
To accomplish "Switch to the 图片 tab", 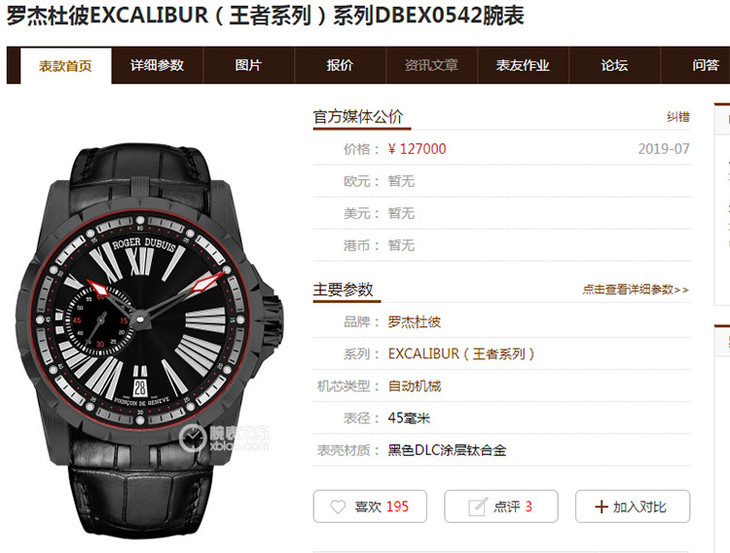I will [249, 66].
